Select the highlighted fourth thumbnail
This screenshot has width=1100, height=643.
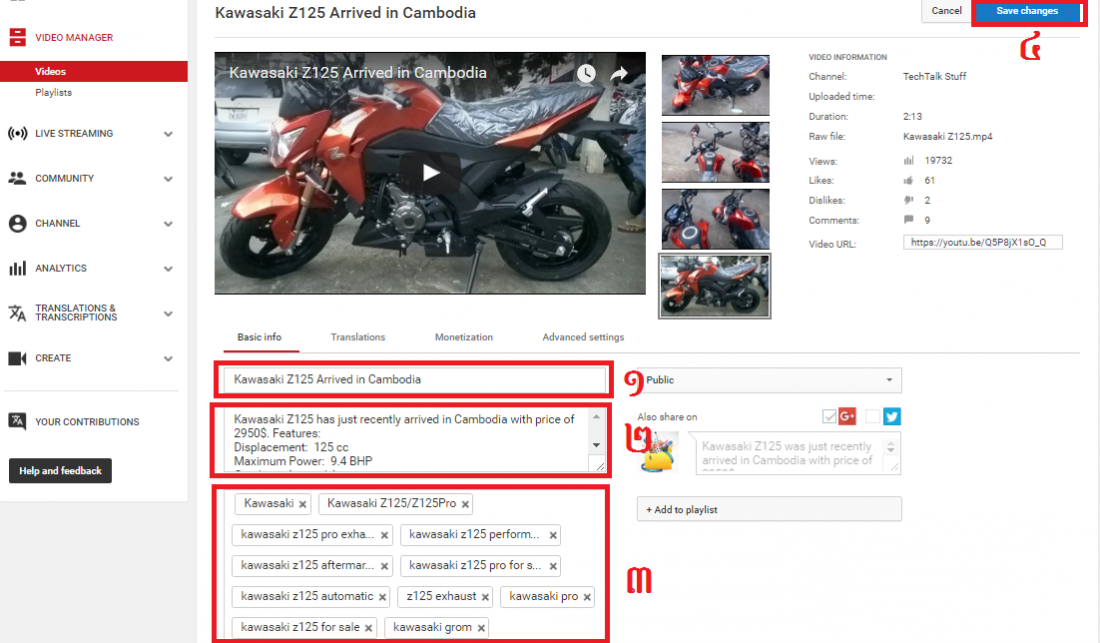[715, 286]
